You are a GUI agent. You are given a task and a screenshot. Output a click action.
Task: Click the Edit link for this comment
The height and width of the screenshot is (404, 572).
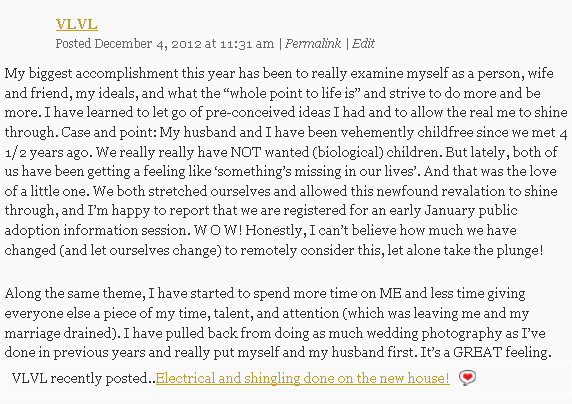click(x=363, y=44)
